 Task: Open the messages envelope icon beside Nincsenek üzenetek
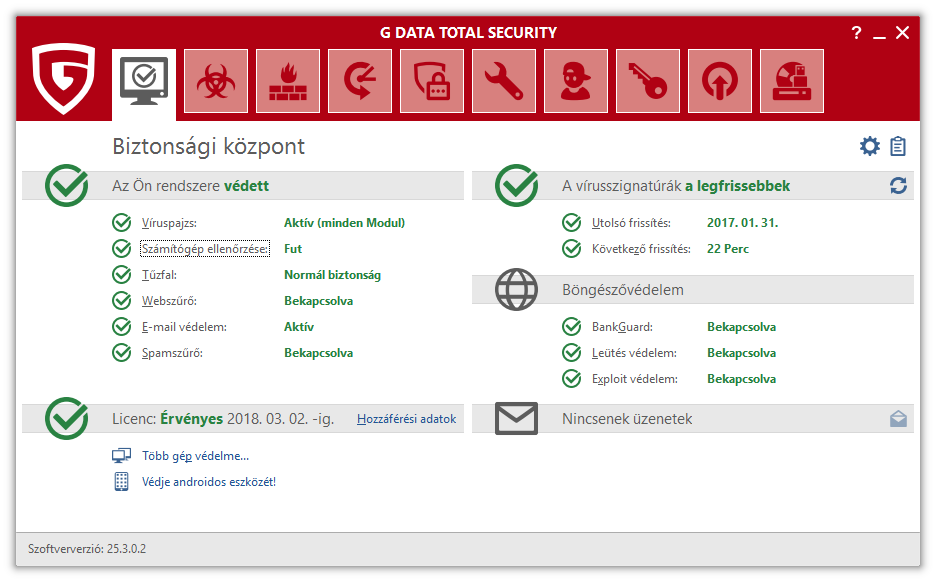click(x=898, y=419)
